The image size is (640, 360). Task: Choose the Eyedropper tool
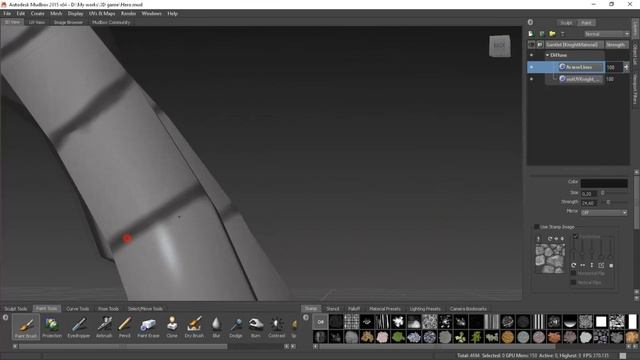[78, 327]
